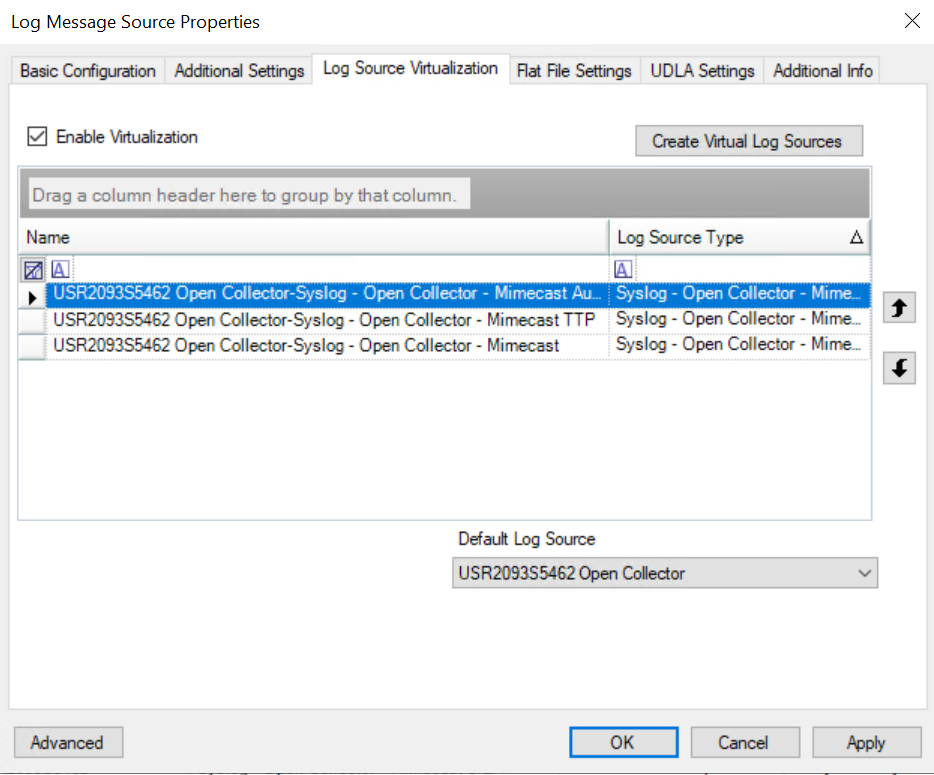Click Log Source Type cell of selected row

[739, 294]
